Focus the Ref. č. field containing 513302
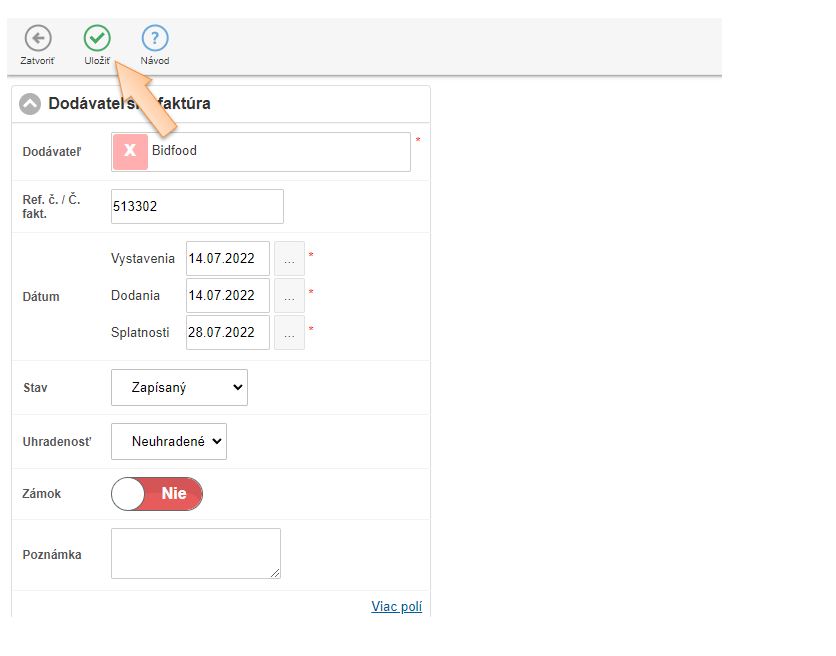Screen dimensions: 836x656 pos(197,207)
